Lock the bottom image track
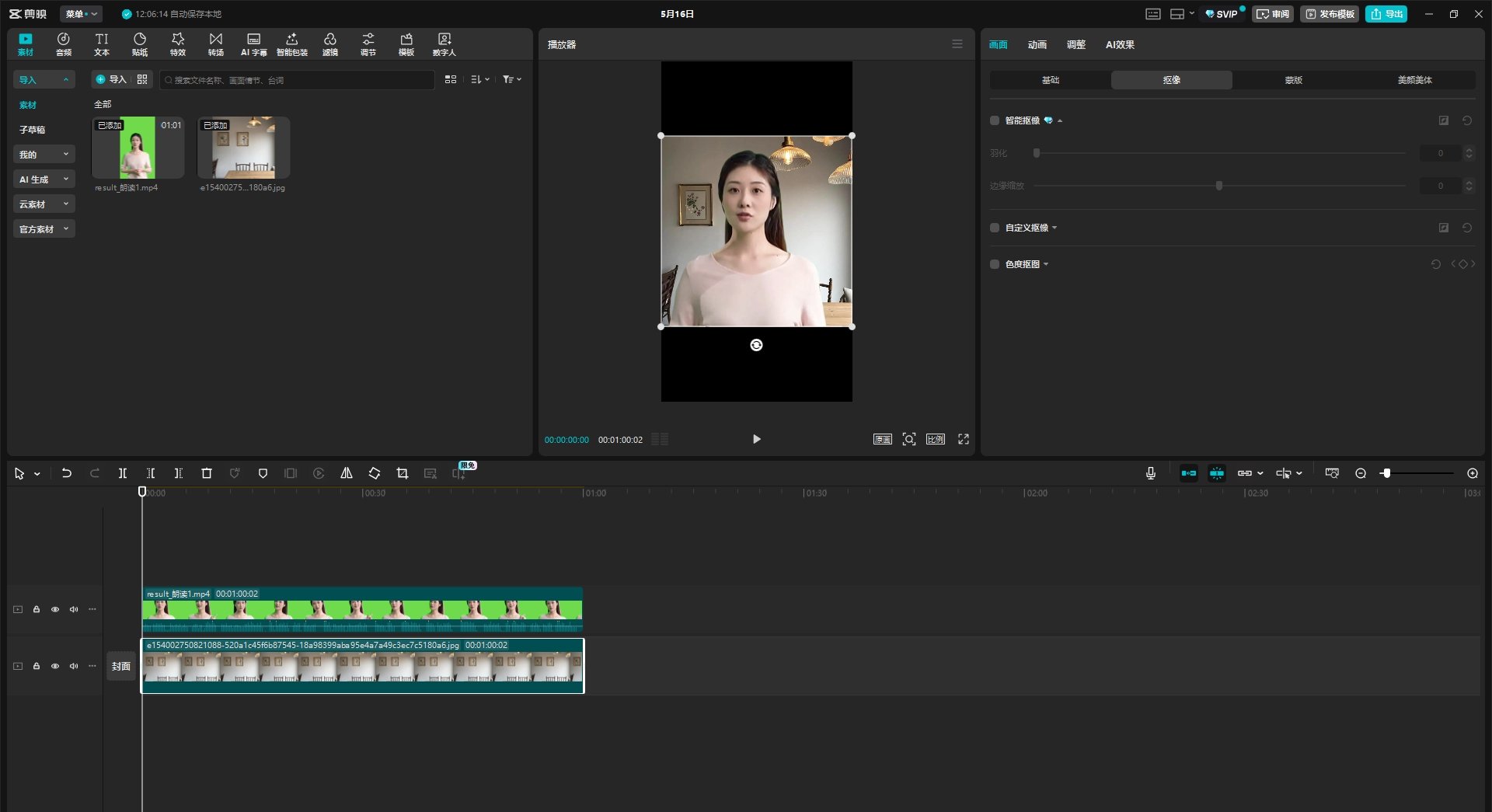 [x=36, y=666]
